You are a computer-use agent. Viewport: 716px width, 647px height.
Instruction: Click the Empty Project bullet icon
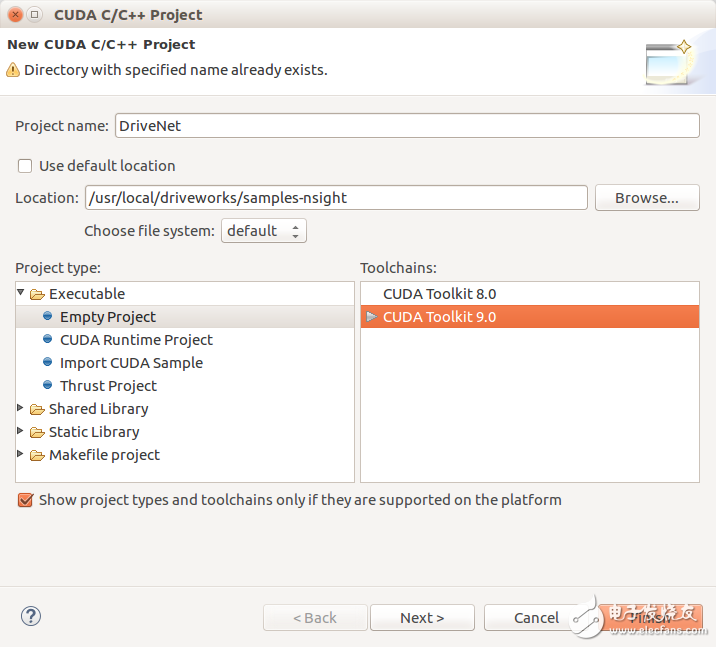[x=47, y=316]
